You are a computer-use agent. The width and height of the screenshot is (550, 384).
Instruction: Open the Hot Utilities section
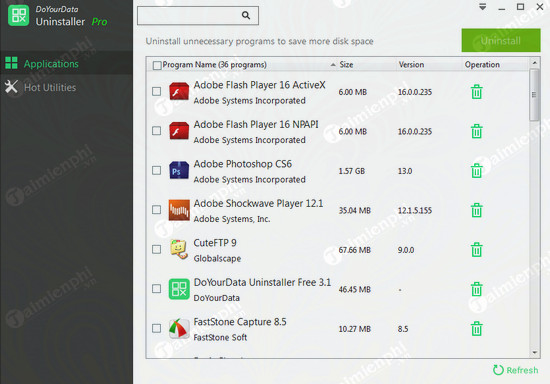(x=67, y=87)
